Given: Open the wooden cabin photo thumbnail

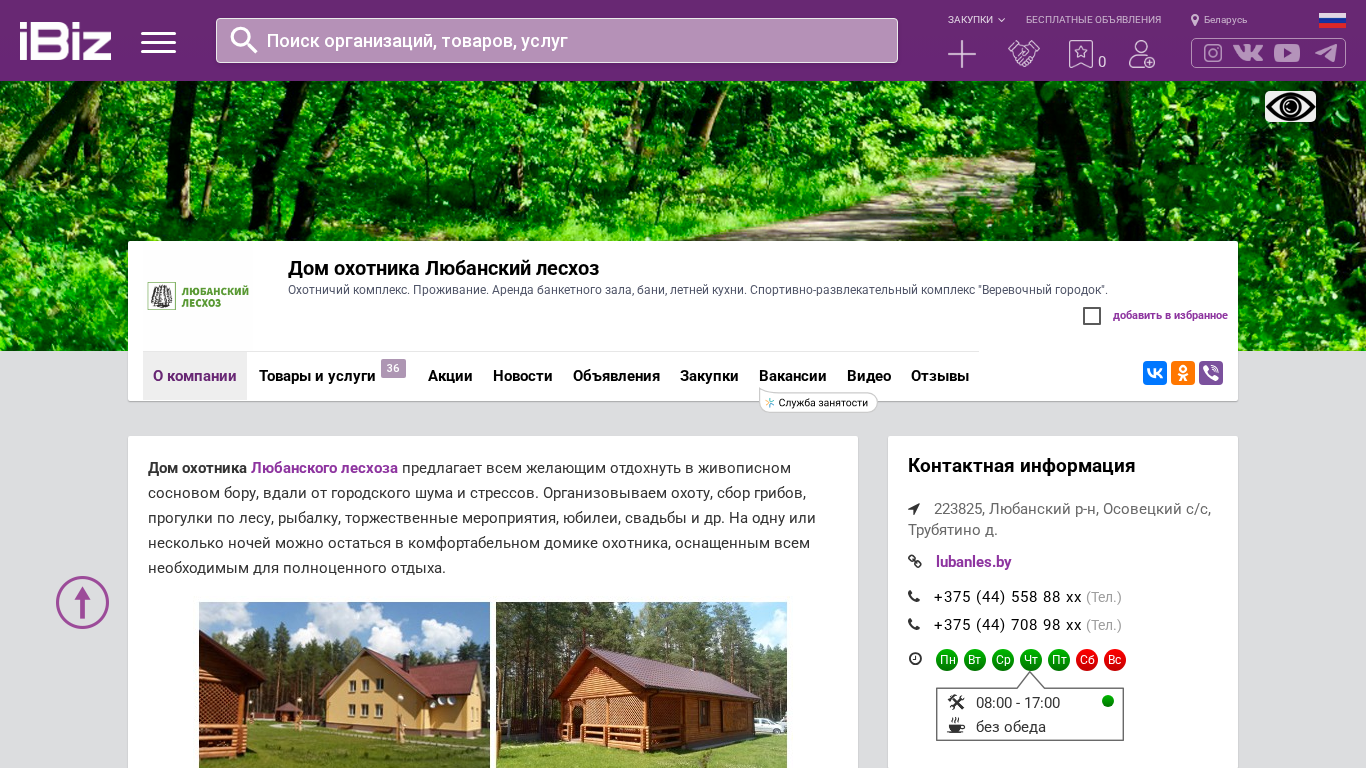Looking at the screenshot, I should point(641,685).
